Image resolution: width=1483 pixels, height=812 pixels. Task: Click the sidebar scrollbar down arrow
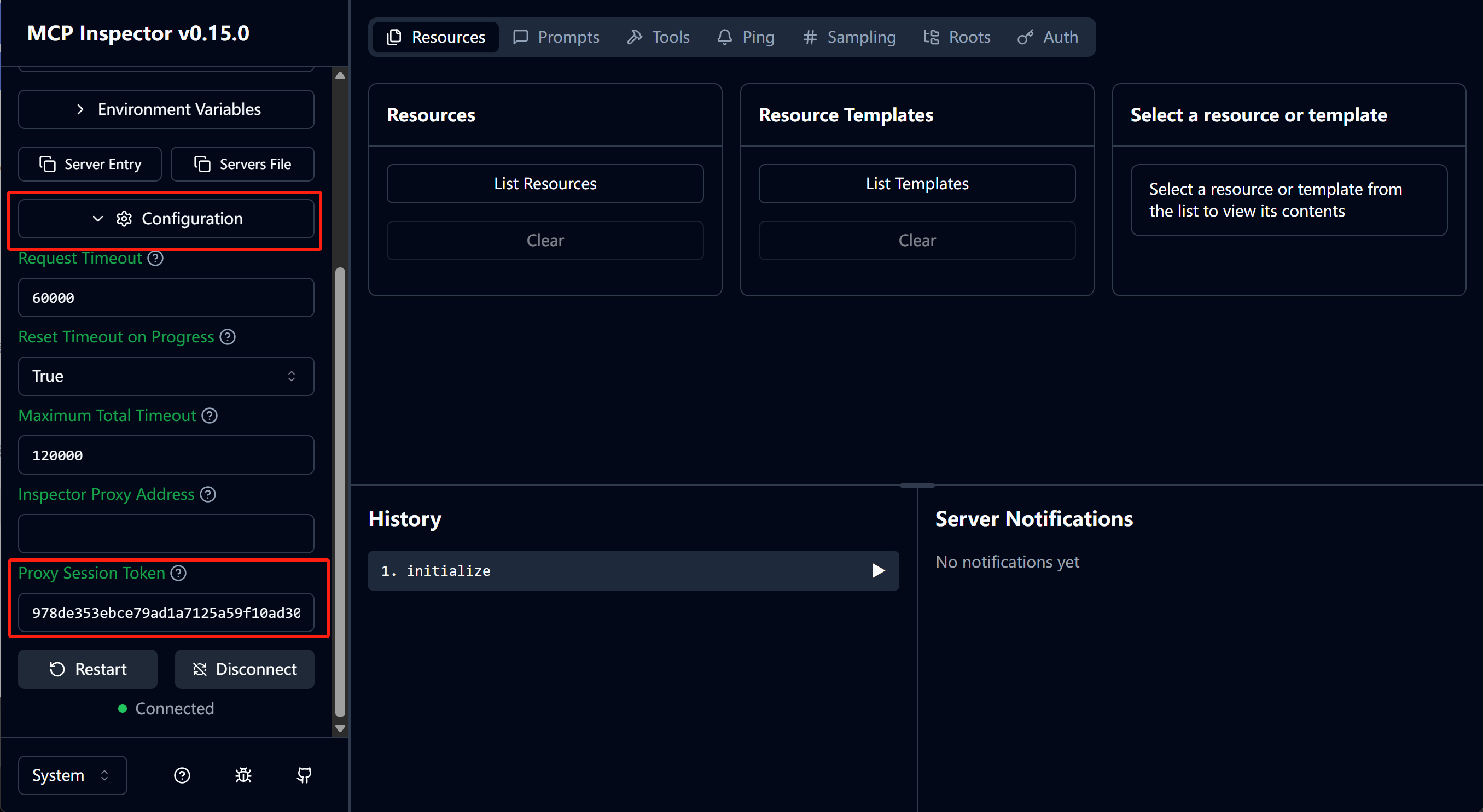point(340,728)
